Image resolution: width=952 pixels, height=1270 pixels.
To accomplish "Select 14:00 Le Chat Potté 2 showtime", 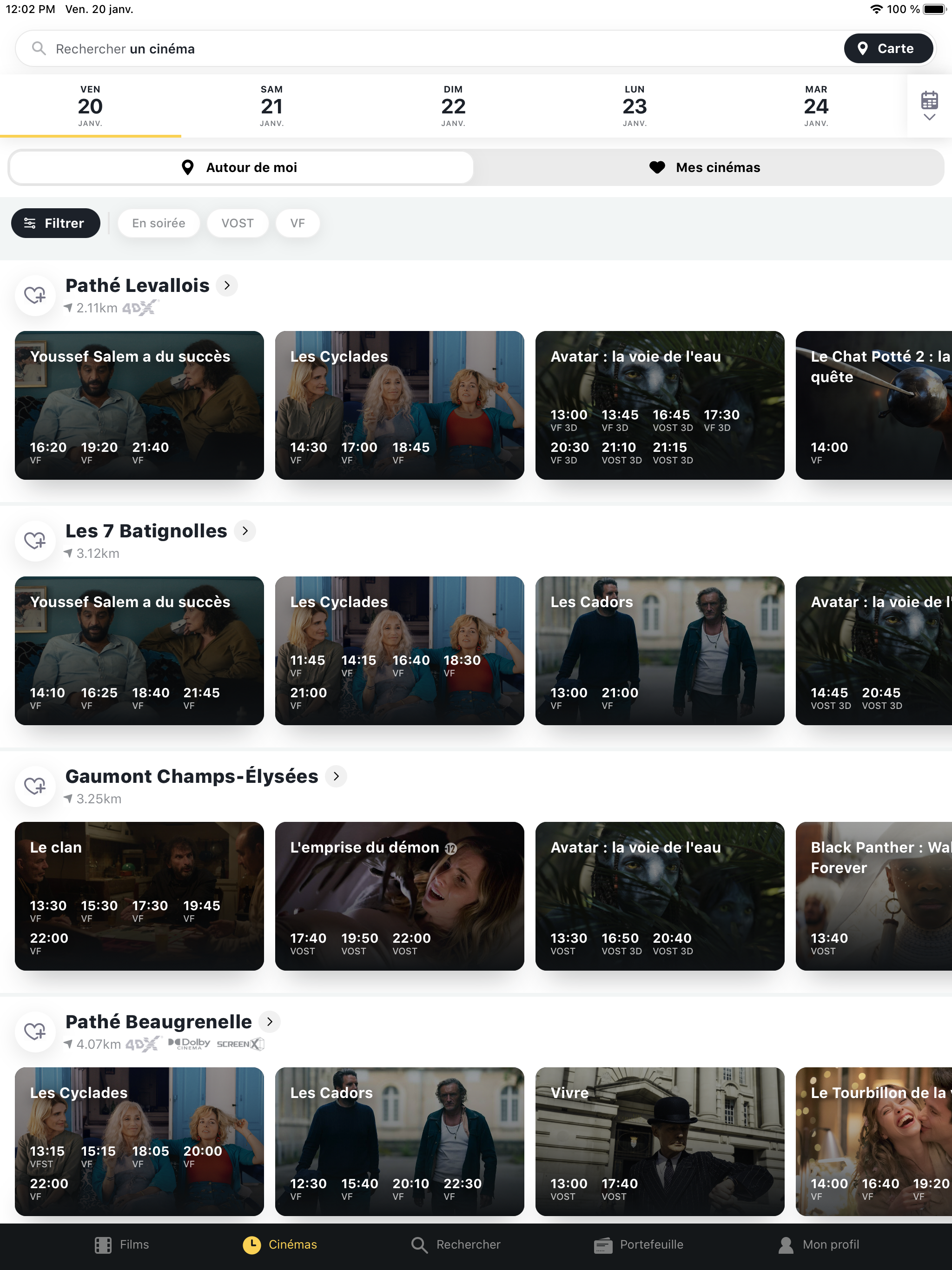I will [x=829, y=452].
